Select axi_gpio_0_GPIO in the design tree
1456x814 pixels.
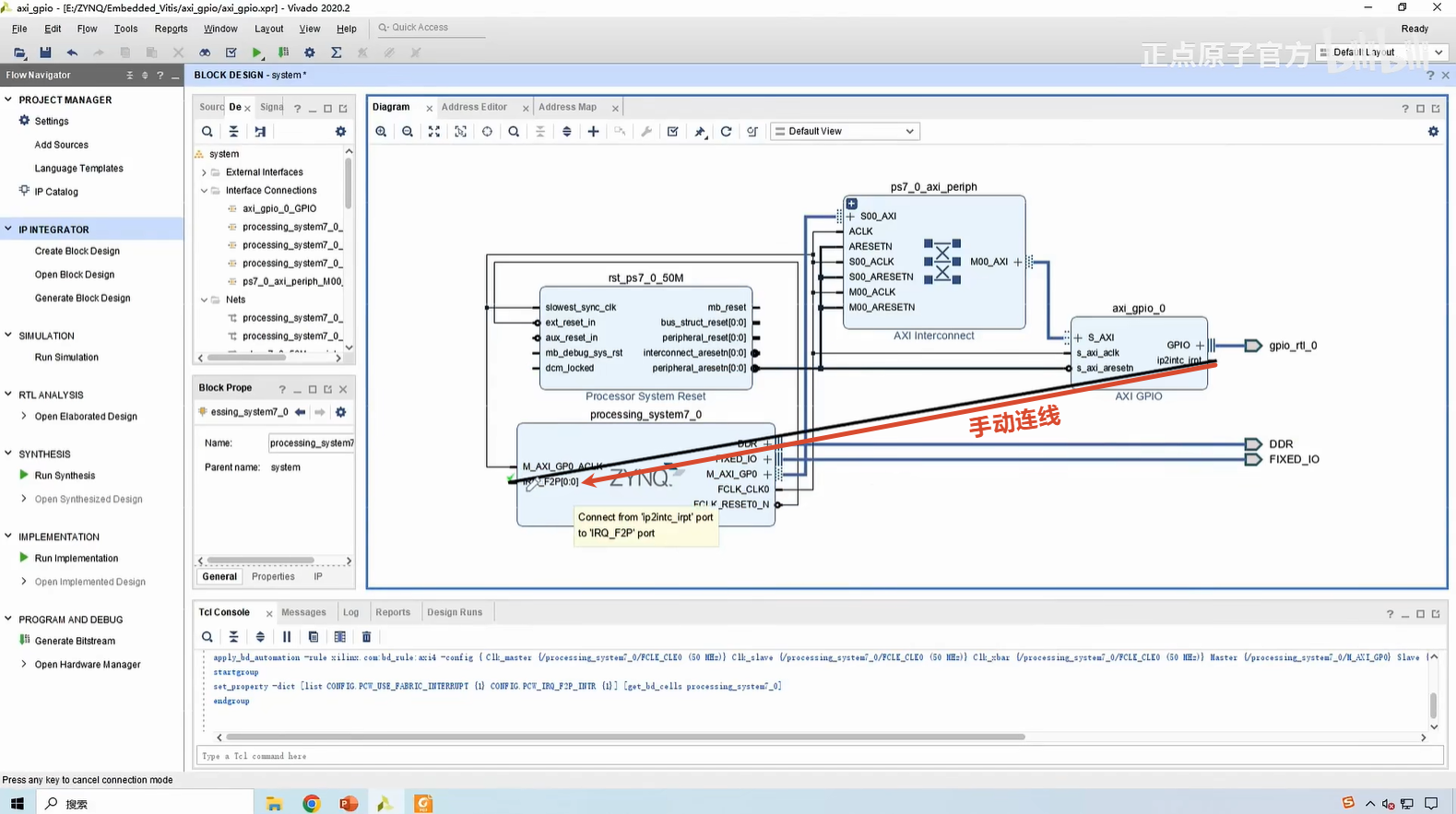tap(278, 208)
